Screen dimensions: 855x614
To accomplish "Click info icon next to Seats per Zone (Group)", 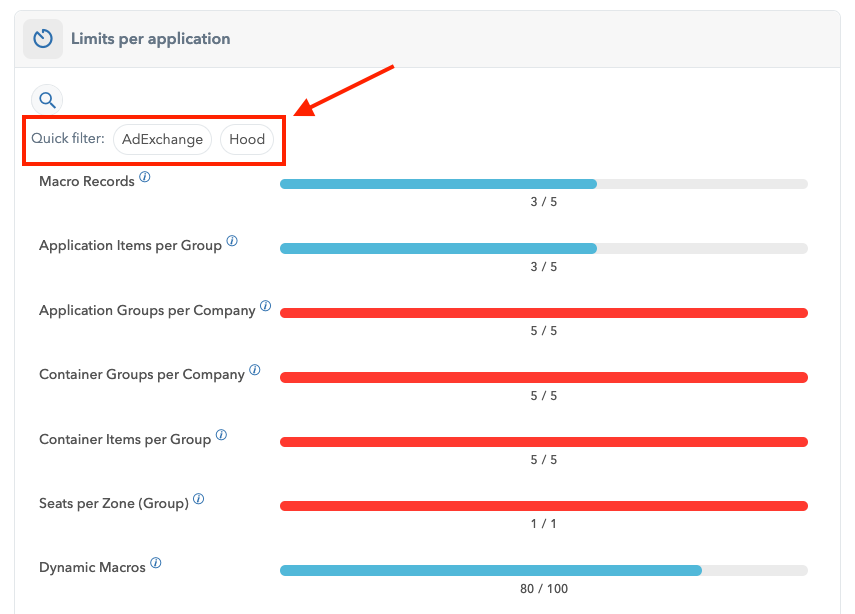I will point(199,499).
